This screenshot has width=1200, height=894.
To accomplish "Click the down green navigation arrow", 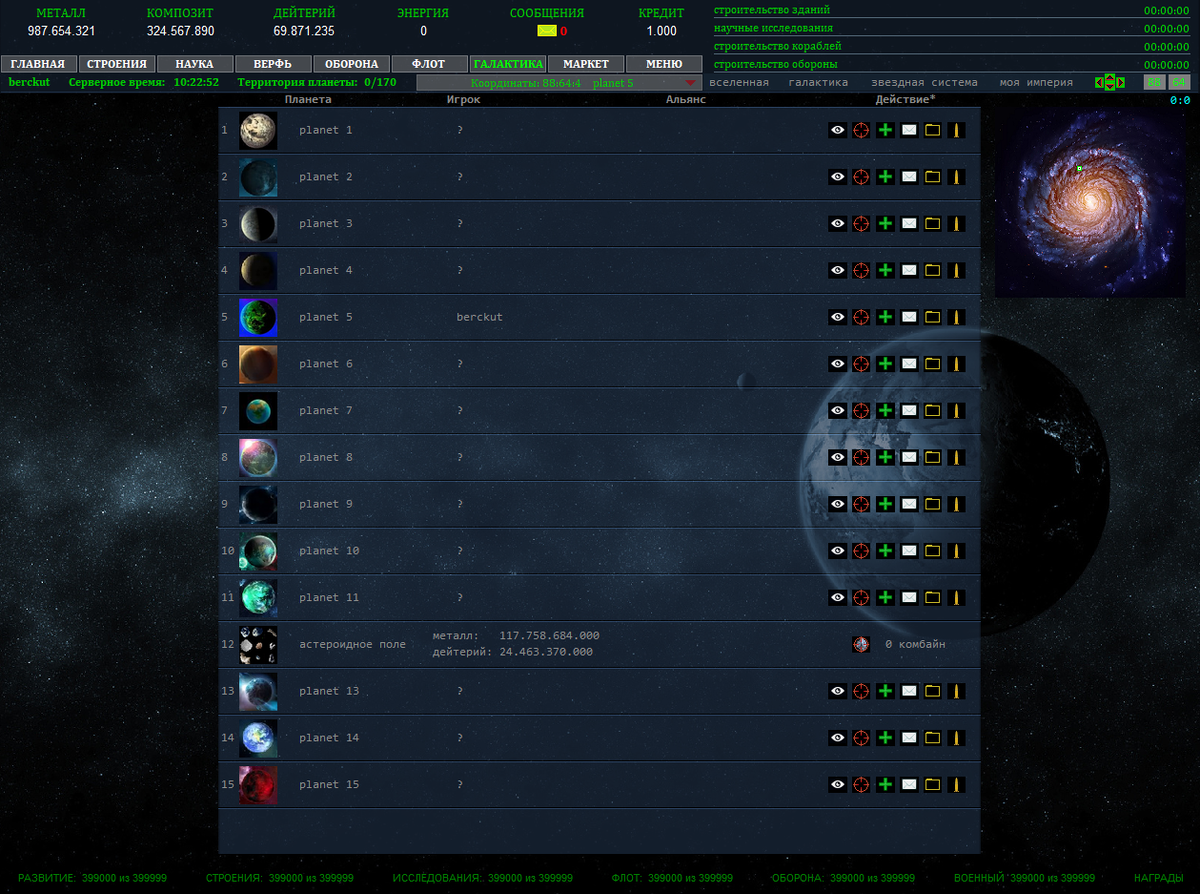I will click(1110, 86).
